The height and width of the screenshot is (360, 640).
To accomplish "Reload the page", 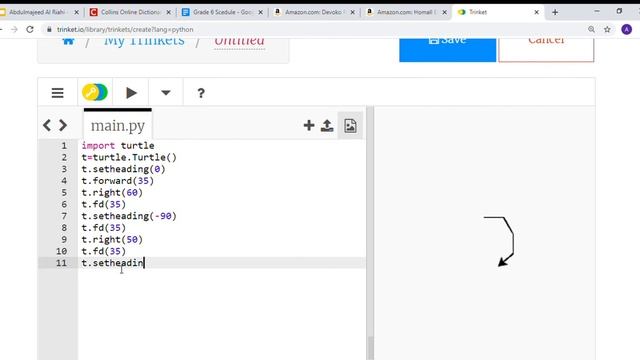I will point(30,29).
